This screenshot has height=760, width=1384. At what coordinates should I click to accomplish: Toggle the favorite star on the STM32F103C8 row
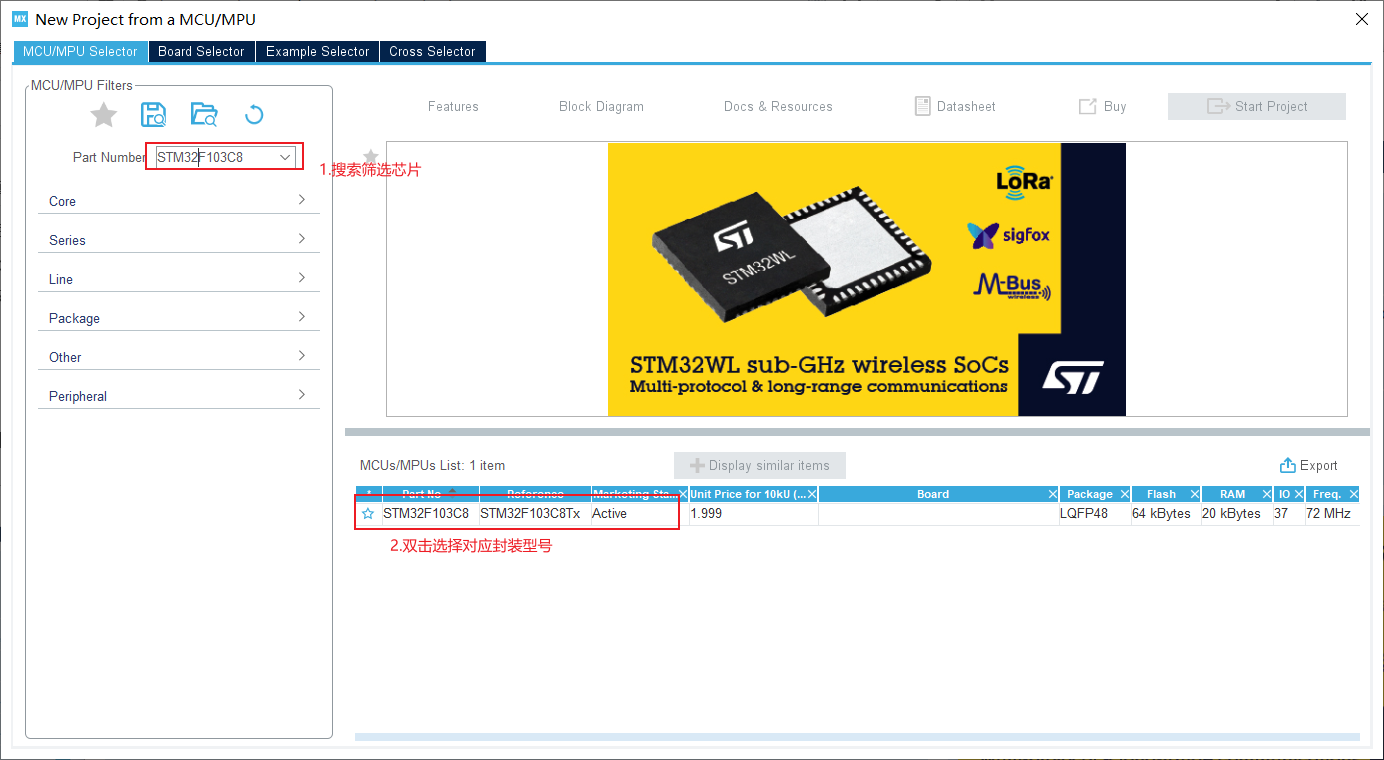coord(368,513)
